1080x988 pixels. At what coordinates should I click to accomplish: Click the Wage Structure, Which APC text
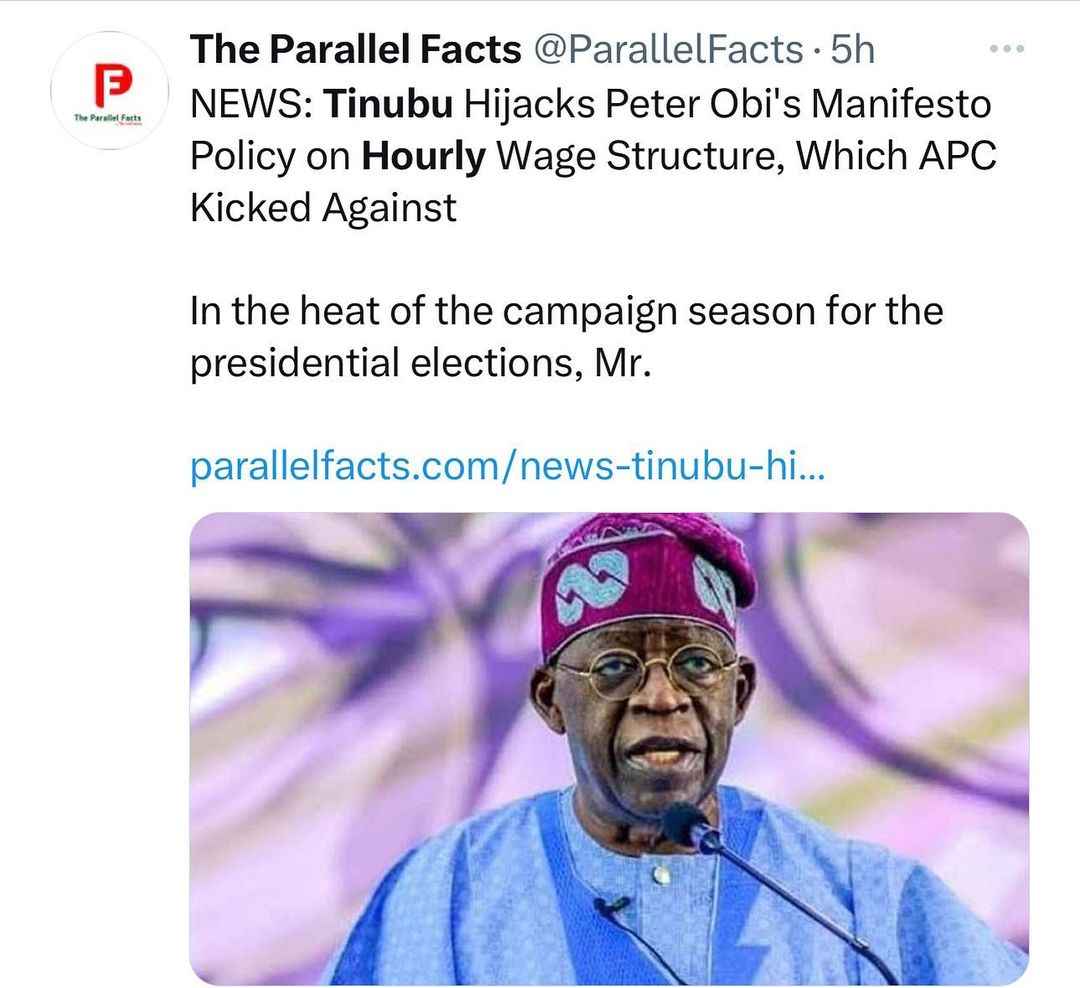[x=747, y=156]
